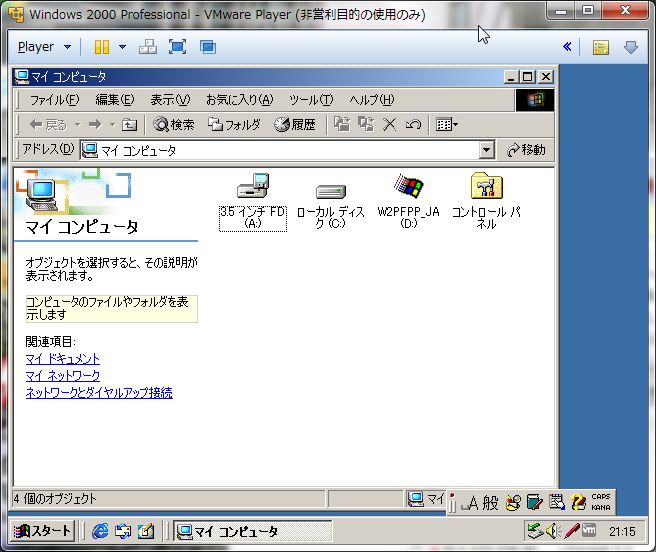Click the address bar field
Screen dimensions: 656x552
tap(279, 150)
